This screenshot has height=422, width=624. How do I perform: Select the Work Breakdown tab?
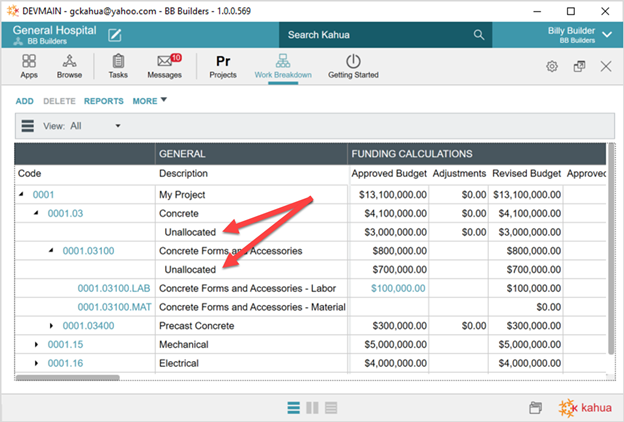pos(283,66)
